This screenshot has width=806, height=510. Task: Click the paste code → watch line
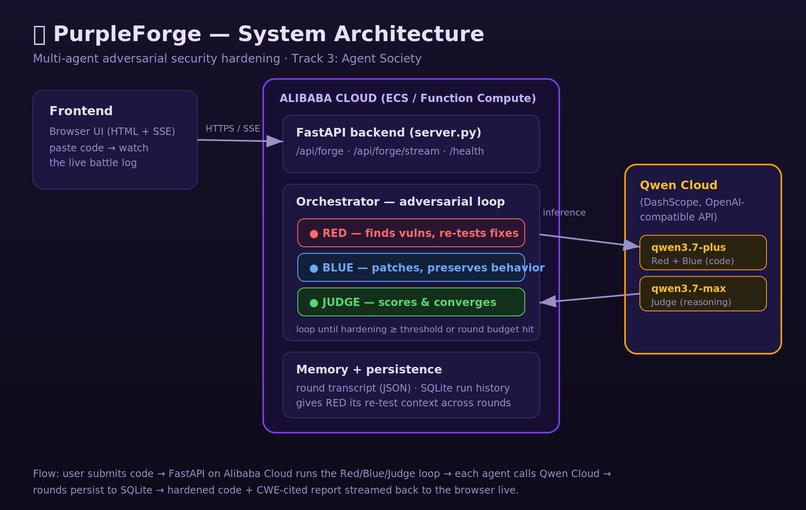click(x=99, y=148)
